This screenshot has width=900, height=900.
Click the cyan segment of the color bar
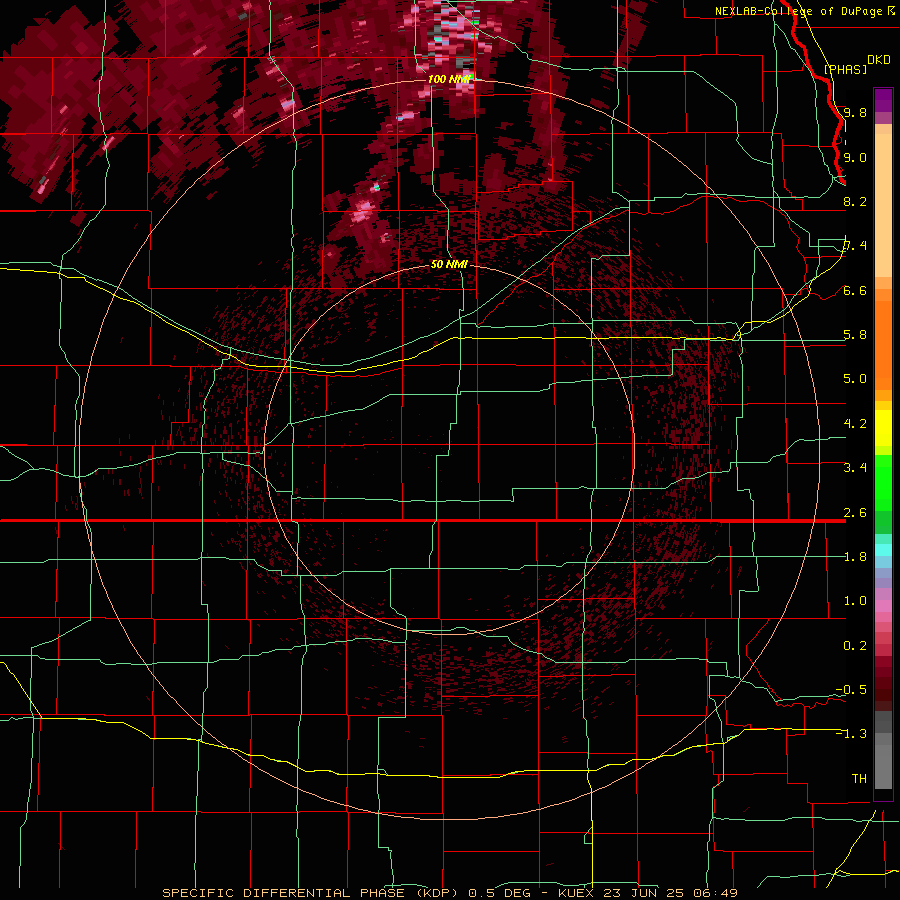pyautogui.click(x=883, y=550)
